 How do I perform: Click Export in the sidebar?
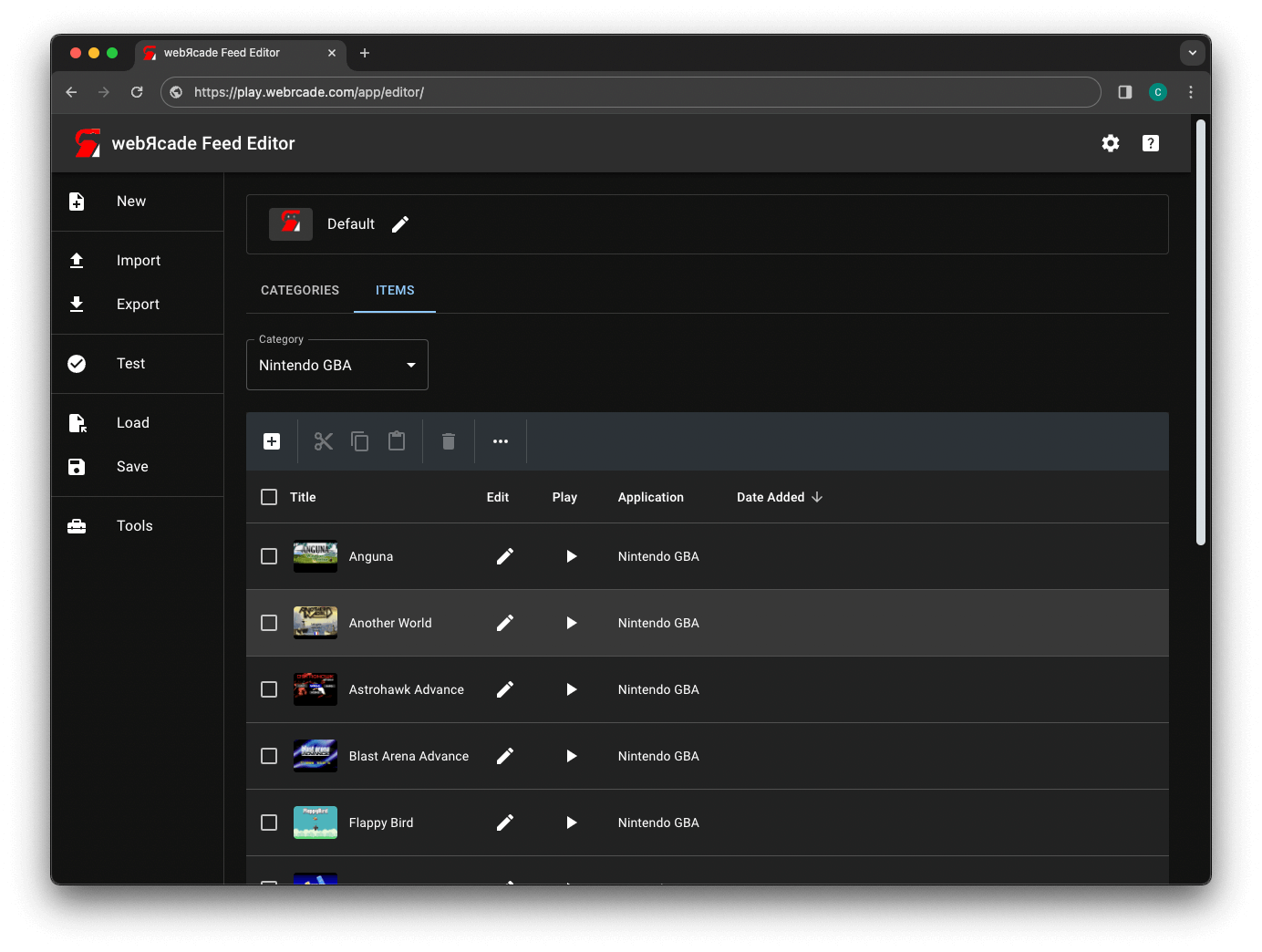point(137,305)
